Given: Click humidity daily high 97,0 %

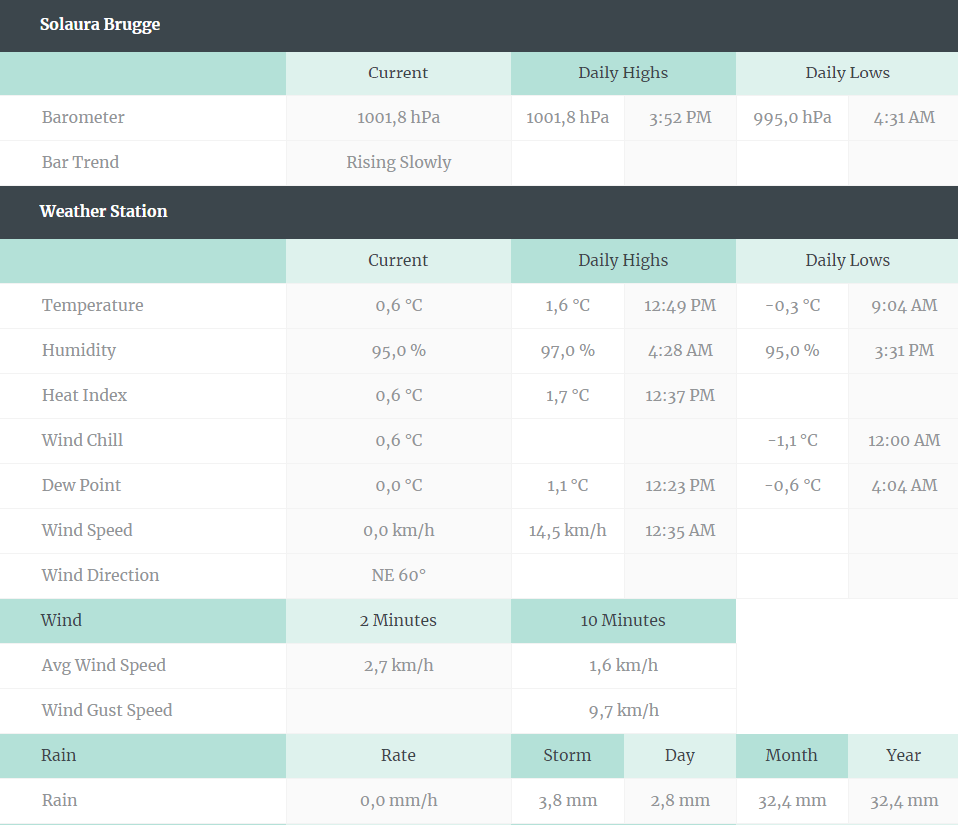Looking at the screenshot, I should [568, 351].
